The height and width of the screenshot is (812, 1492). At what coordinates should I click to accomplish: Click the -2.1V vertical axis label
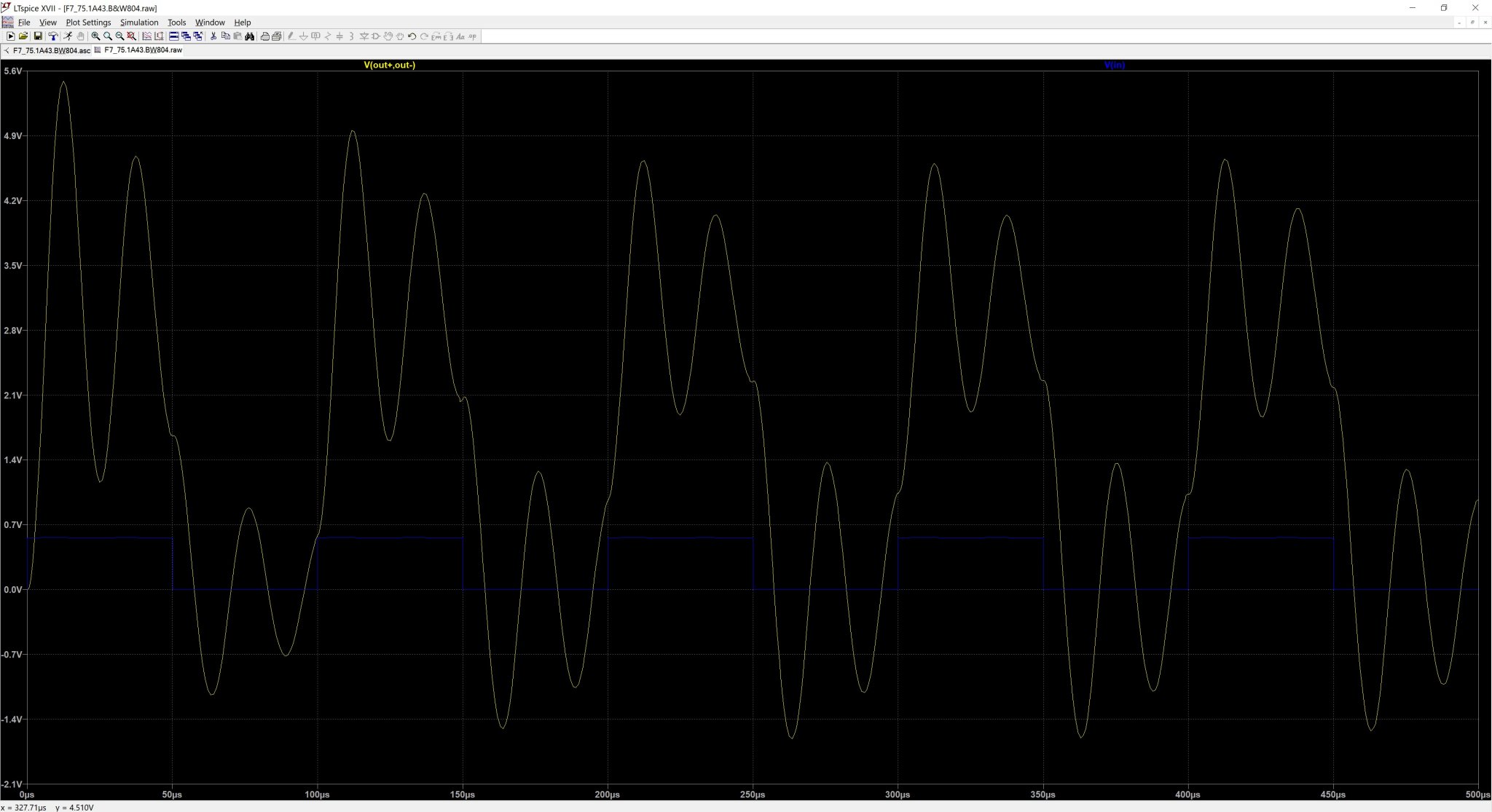[x=13, y=784]
